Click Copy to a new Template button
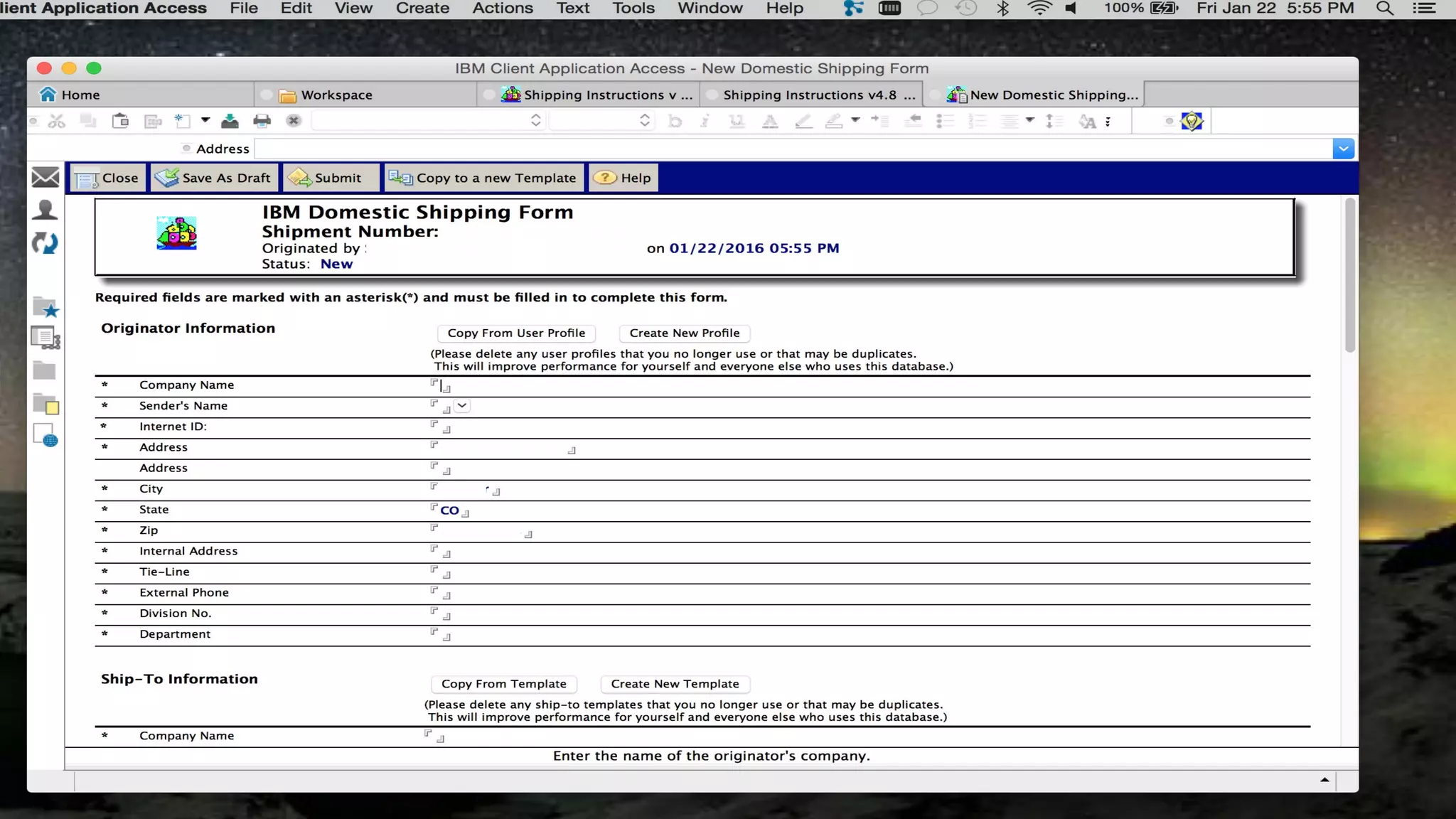 point(484,178)
